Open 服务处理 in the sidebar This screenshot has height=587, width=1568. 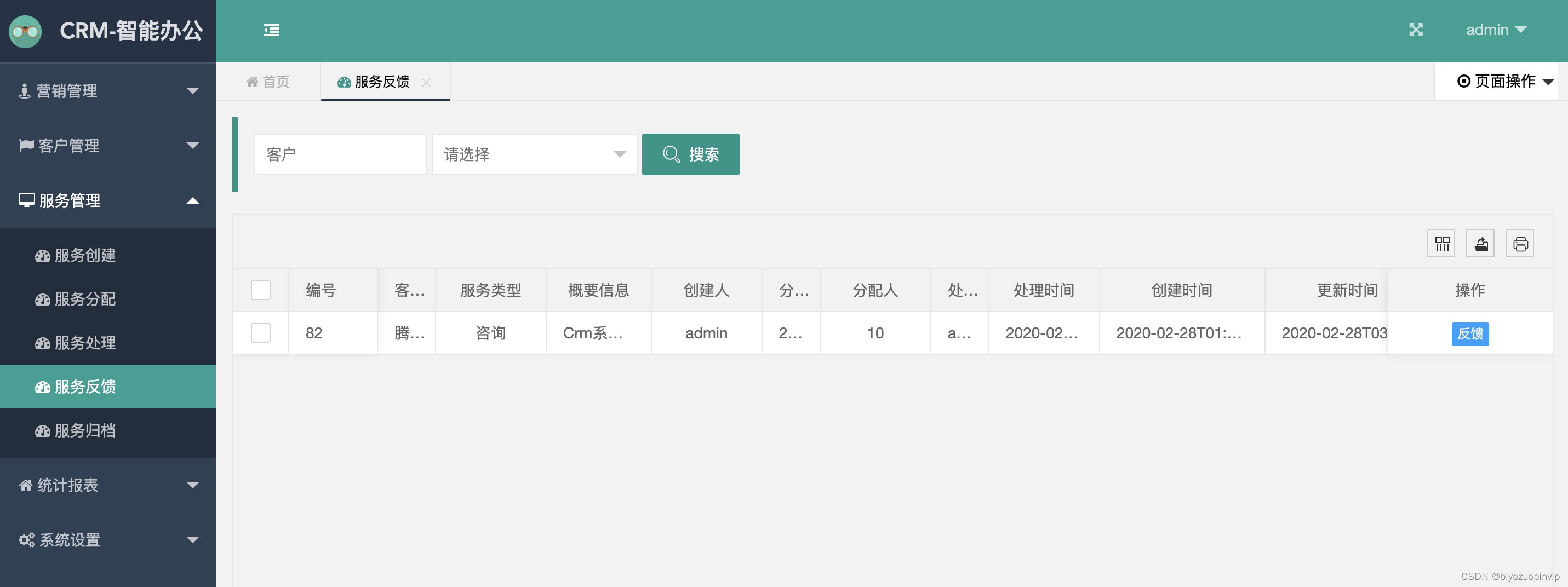click(108, 343)
